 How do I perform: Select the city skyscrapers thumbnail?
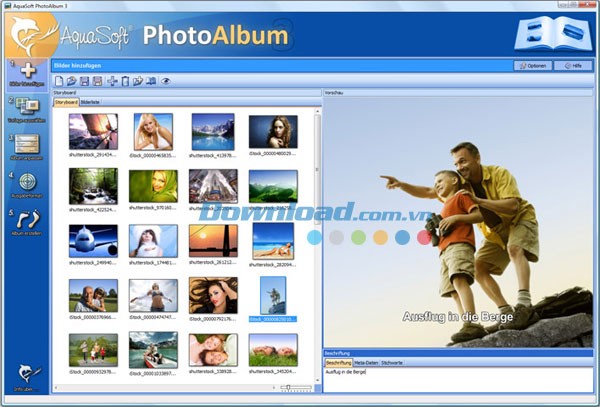point(213,186)
